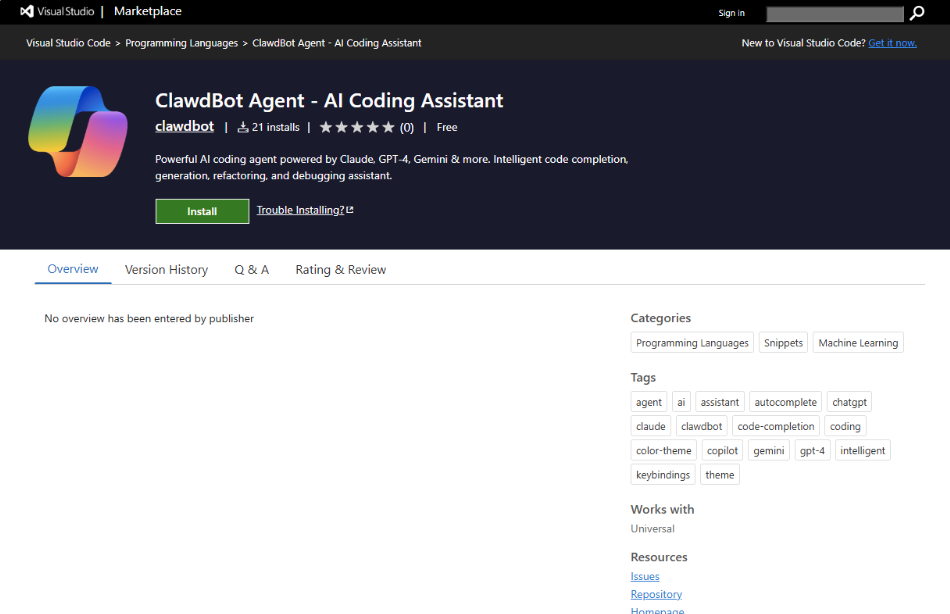Focus the Marketplace search field

pos(834,13)
